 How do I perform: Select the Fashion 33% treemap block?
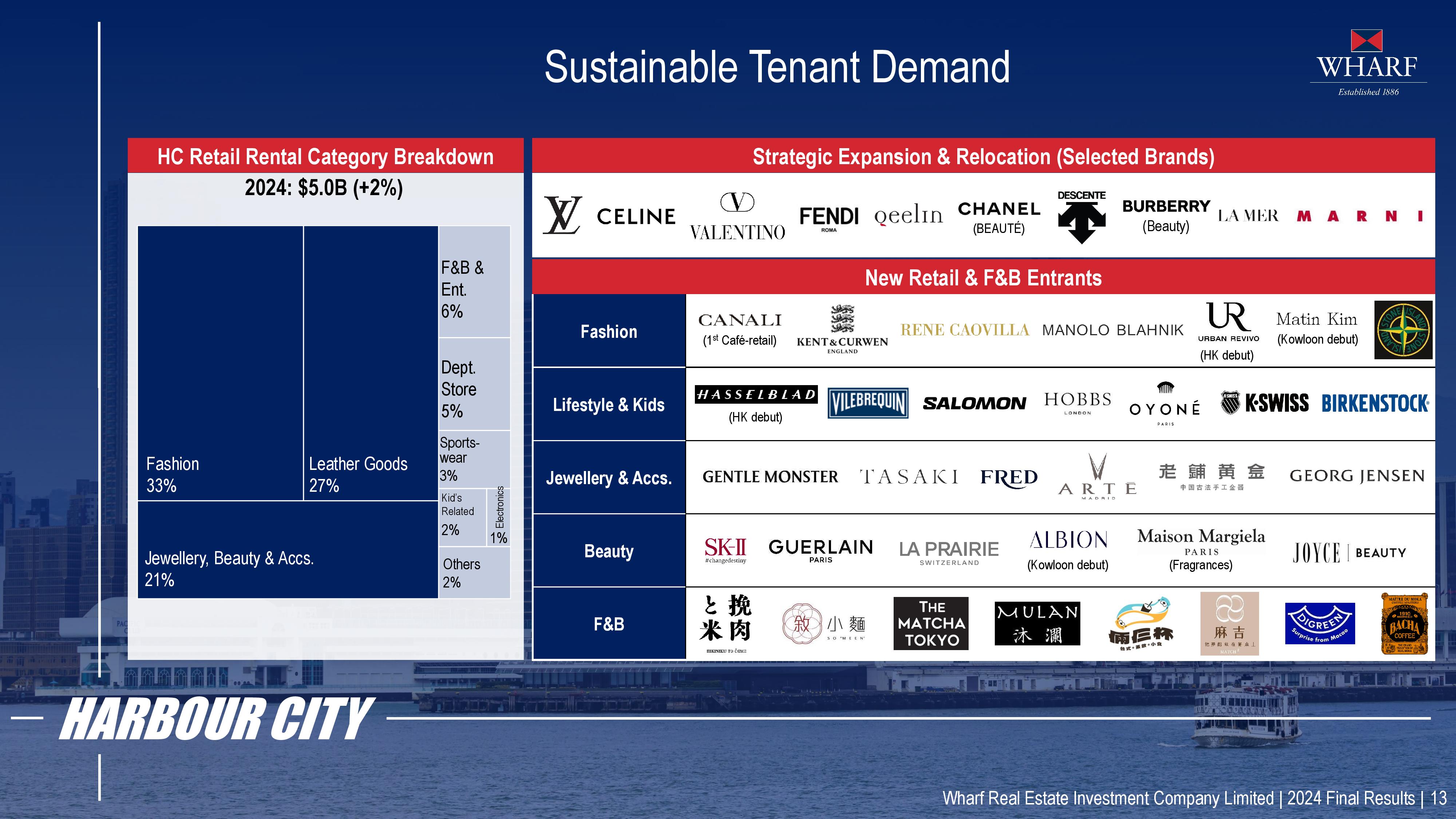pos(221,363)
